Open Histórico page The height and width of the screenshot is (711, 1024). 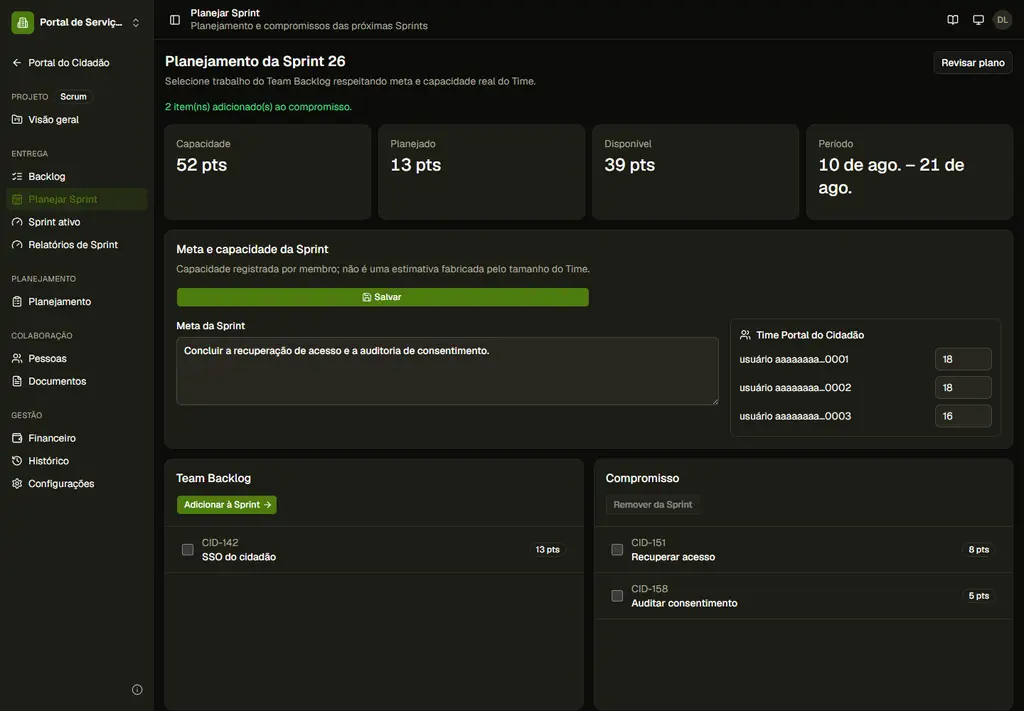point(77,461)
